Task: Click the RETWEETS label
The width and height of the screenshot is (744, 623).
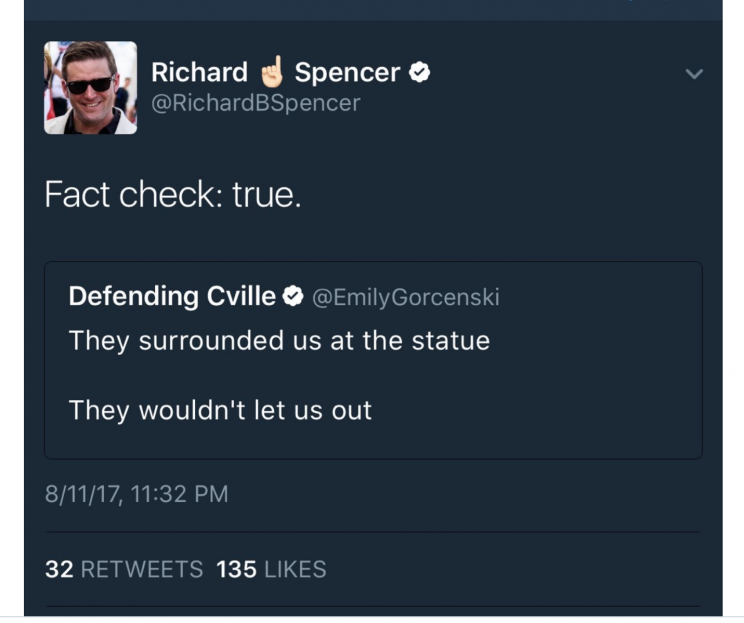Action: [141, 569]
